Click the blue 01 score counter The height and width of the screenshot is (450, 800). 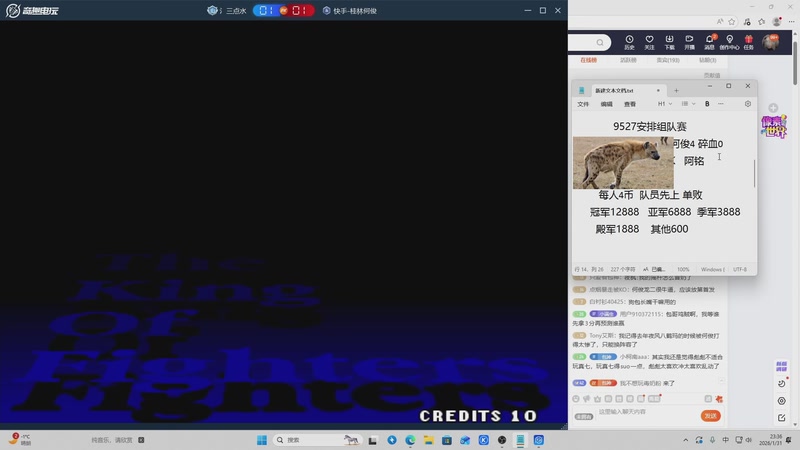point(266,10)
